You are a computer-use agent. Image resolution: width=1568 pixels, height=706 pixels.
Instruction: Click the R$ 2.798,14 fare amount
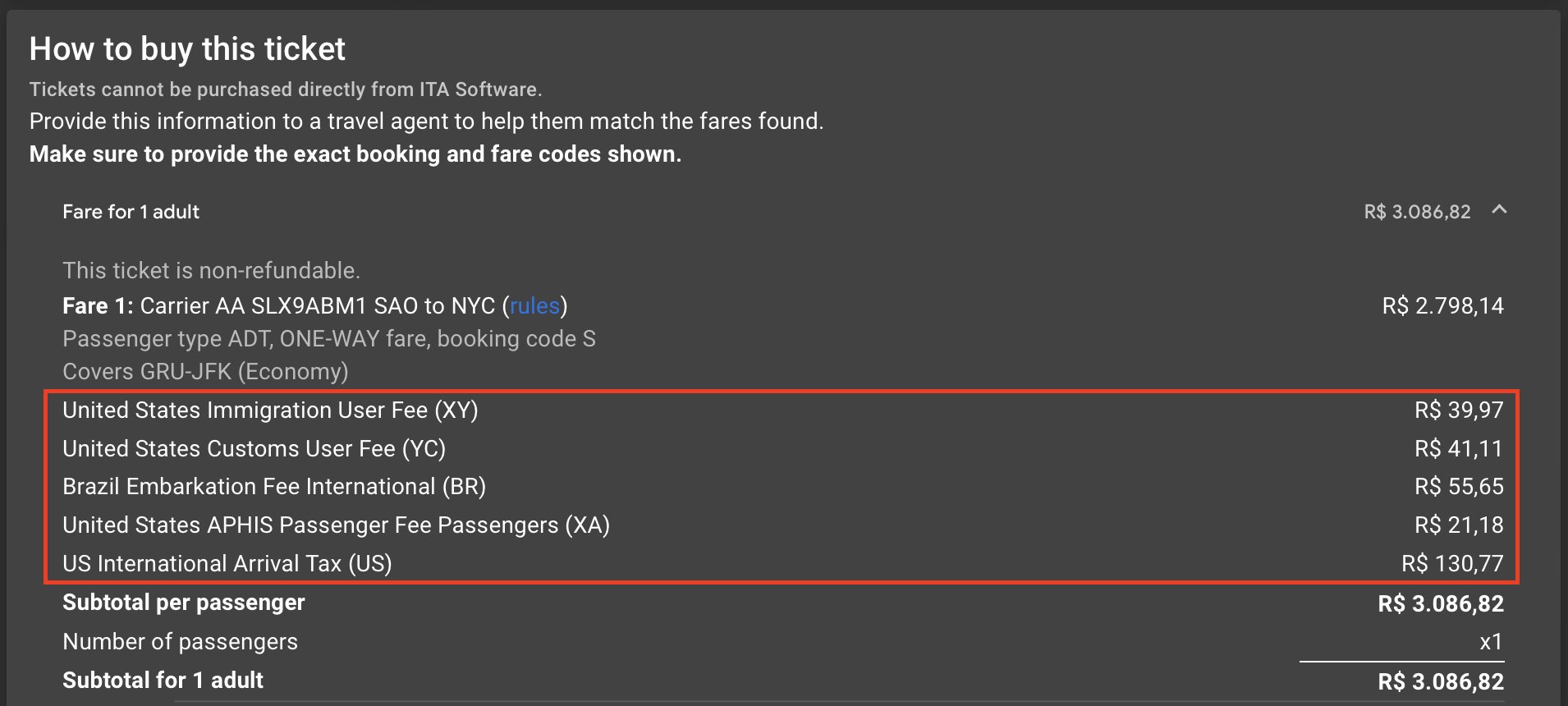(1442, 306)
